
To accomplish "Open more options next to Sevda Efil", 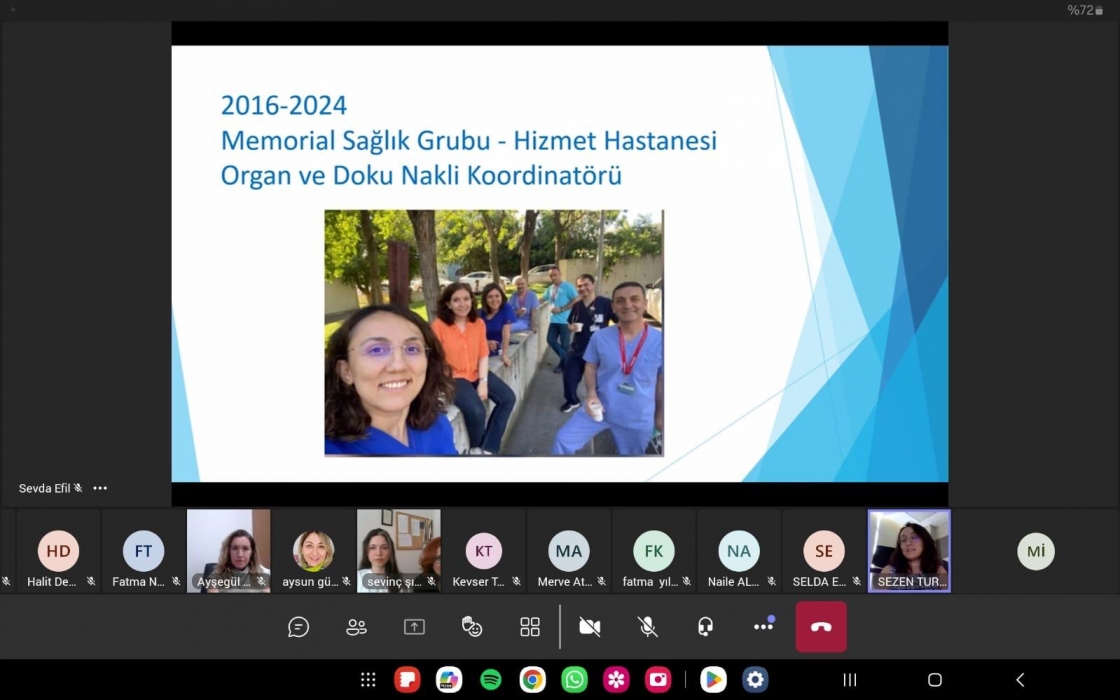I will [100, 489].
